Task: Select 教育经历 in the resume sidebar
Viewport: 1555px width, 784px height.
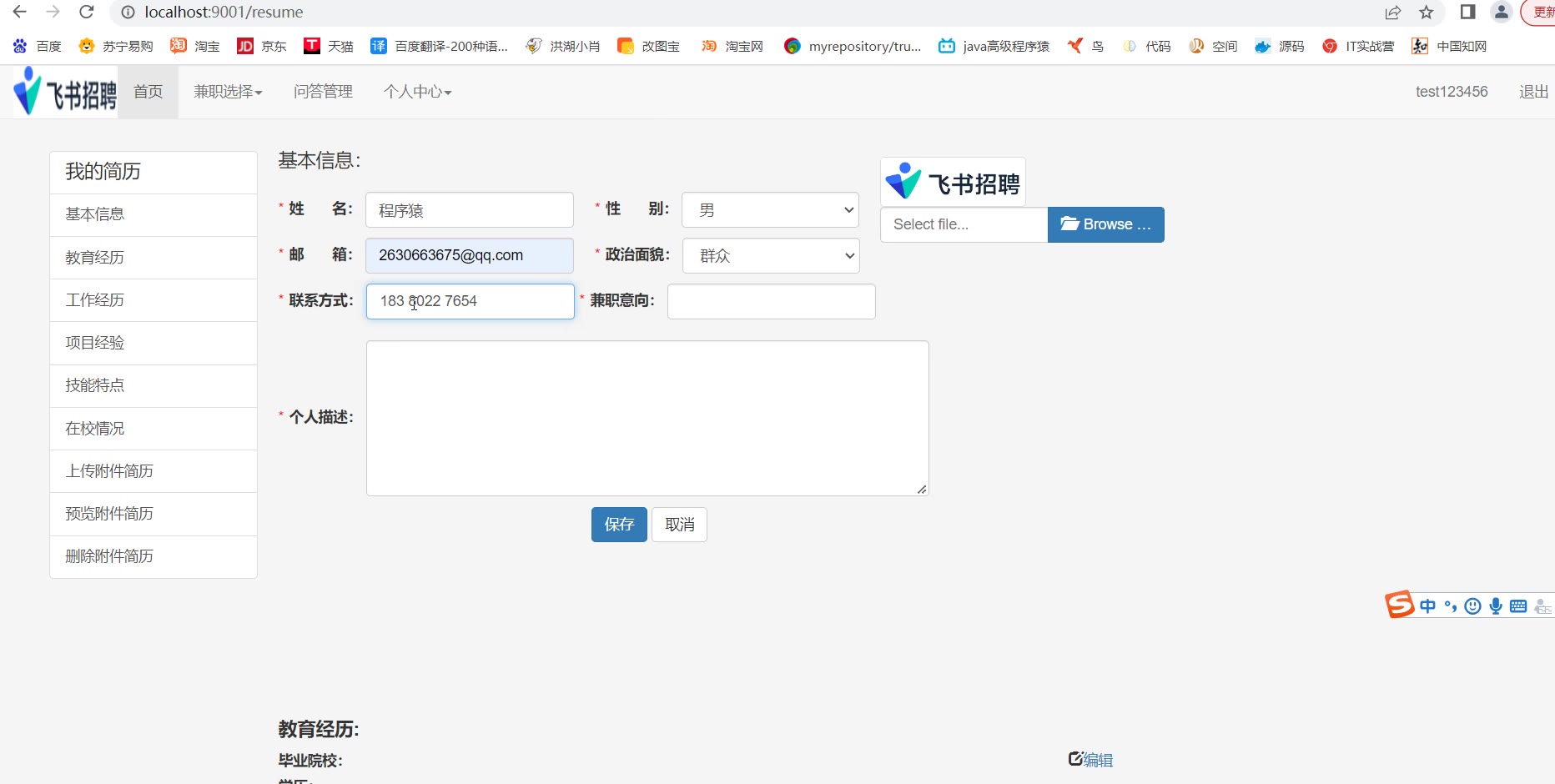Action: (x=153, y=258)
